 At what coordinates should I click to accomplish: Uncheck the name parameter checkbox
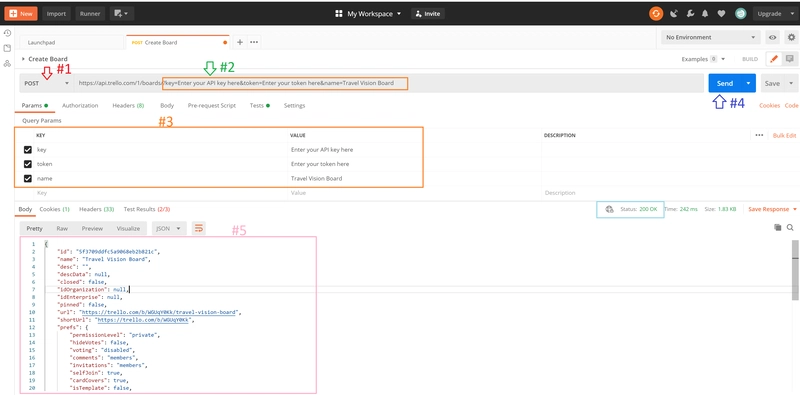tap(28, 179)
